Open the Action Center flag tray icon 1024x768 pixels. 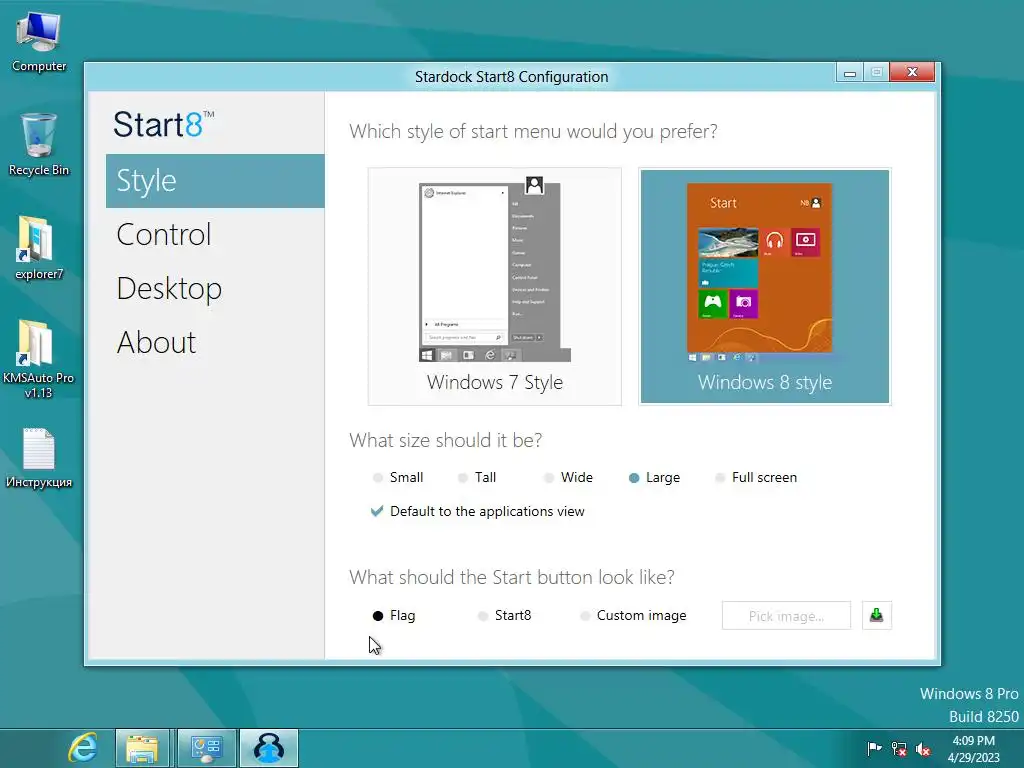coord(874,748)
